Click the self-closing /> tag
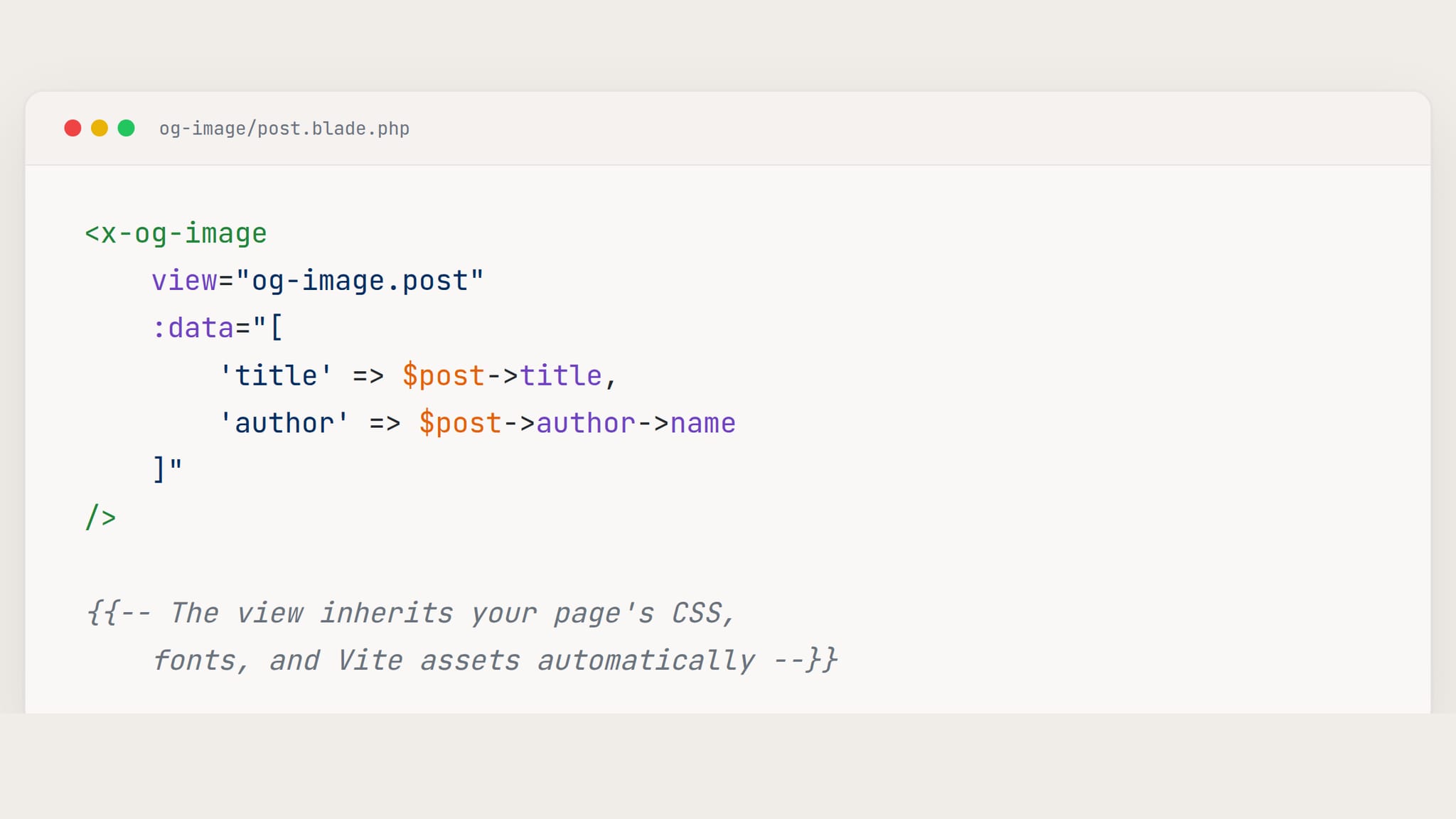Viewport: 1456px width, 819px height. pyautogui.click(x=100, y=517)
